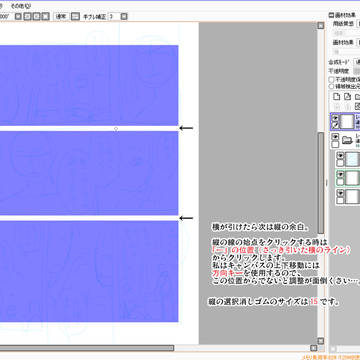Viewport: 360px width, 360px height.
Task: Toggle move-link box of green-outlined layer
Action: (x=340, y=182)
